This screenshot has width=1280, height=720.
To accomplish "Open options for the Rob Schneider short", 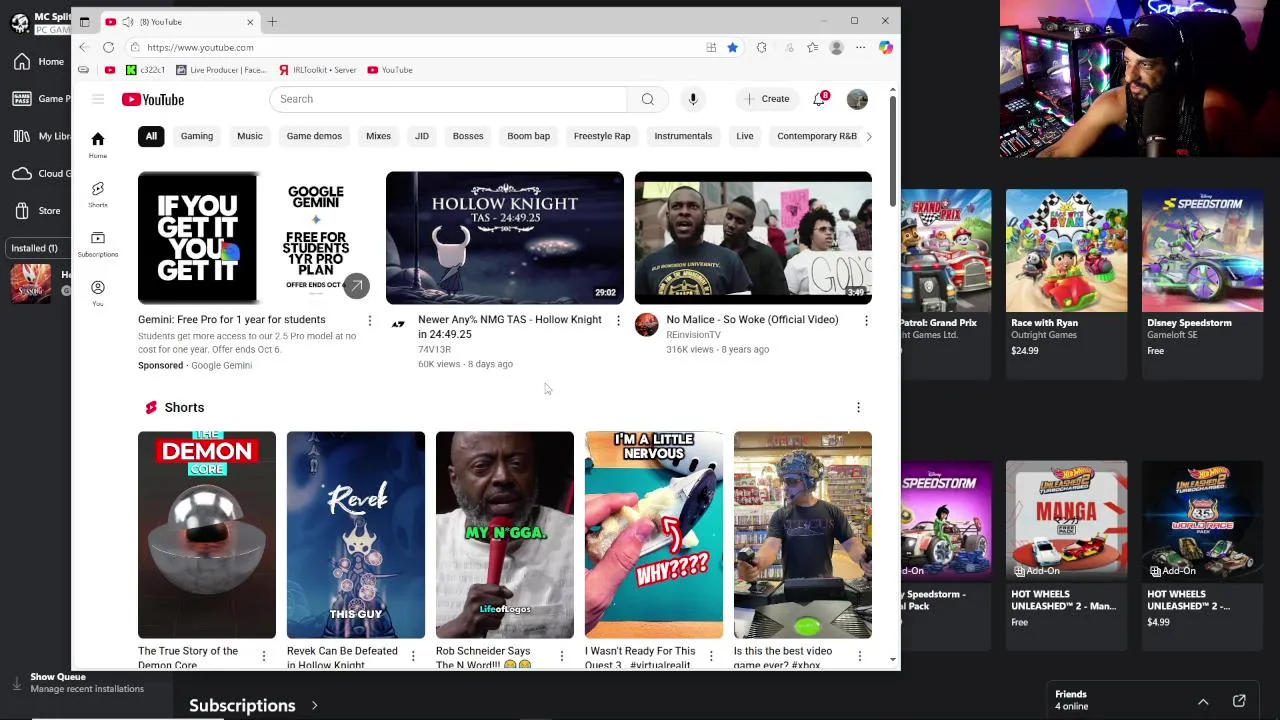I will (x=562, y=656).
